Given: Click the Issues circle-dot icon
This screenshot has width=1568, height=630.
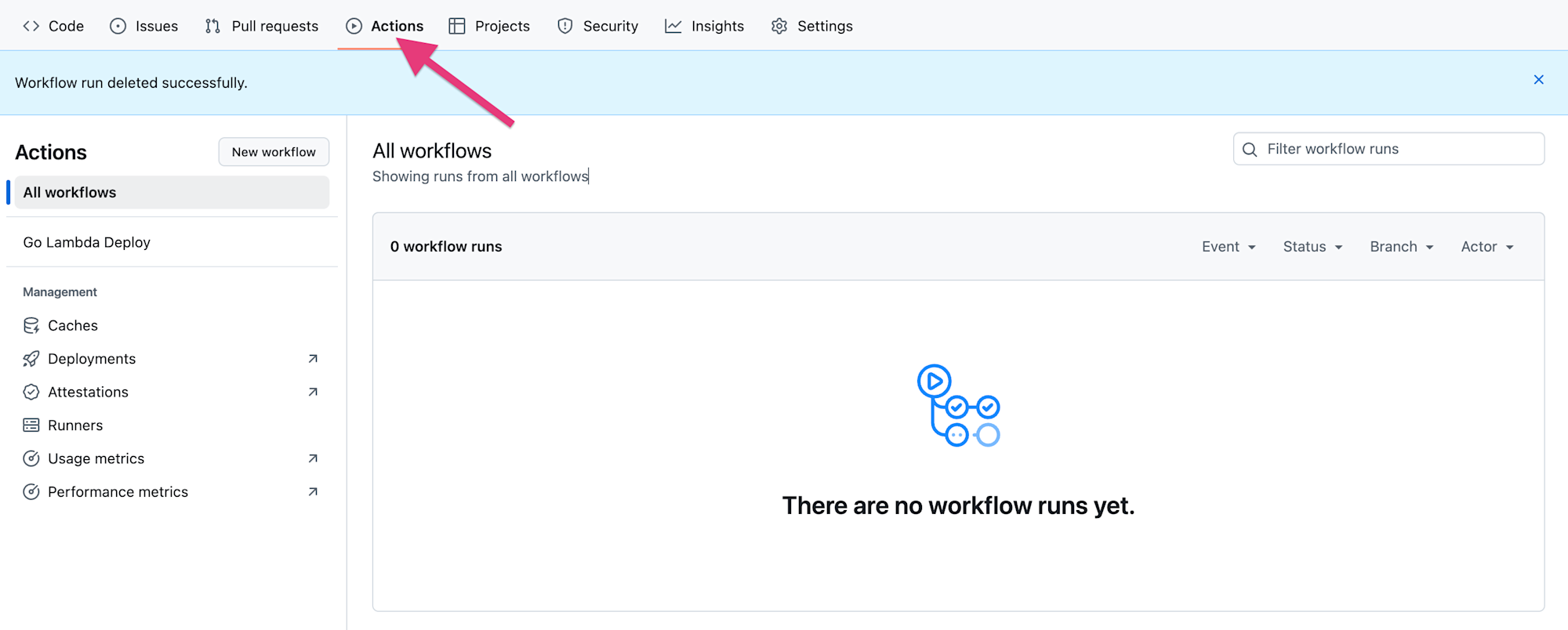Looking at the screenshot, I should (x=118, y=26).
